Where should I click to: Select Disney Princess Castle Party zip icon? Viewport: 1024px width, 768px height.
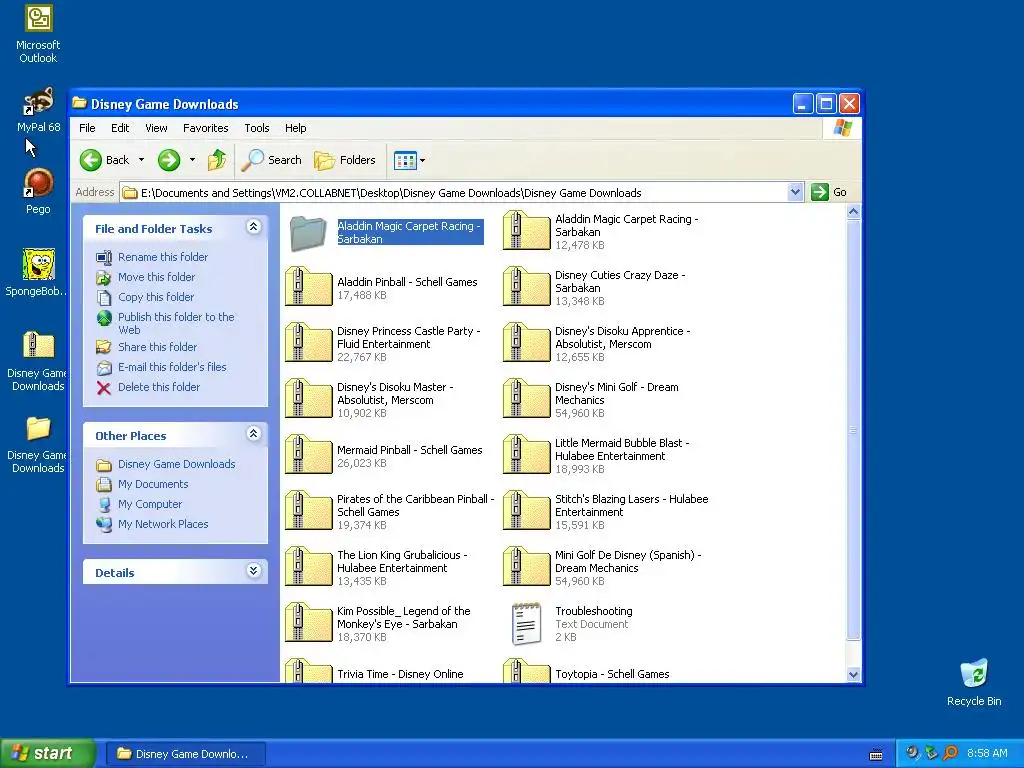(309, 342)
